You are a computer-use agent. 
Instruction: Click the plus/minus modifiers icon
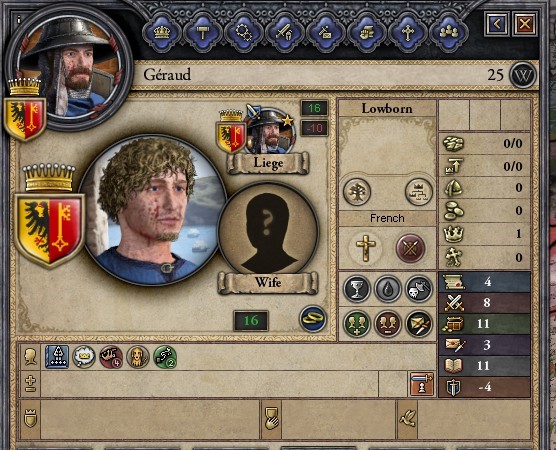[x=30, y=384]
